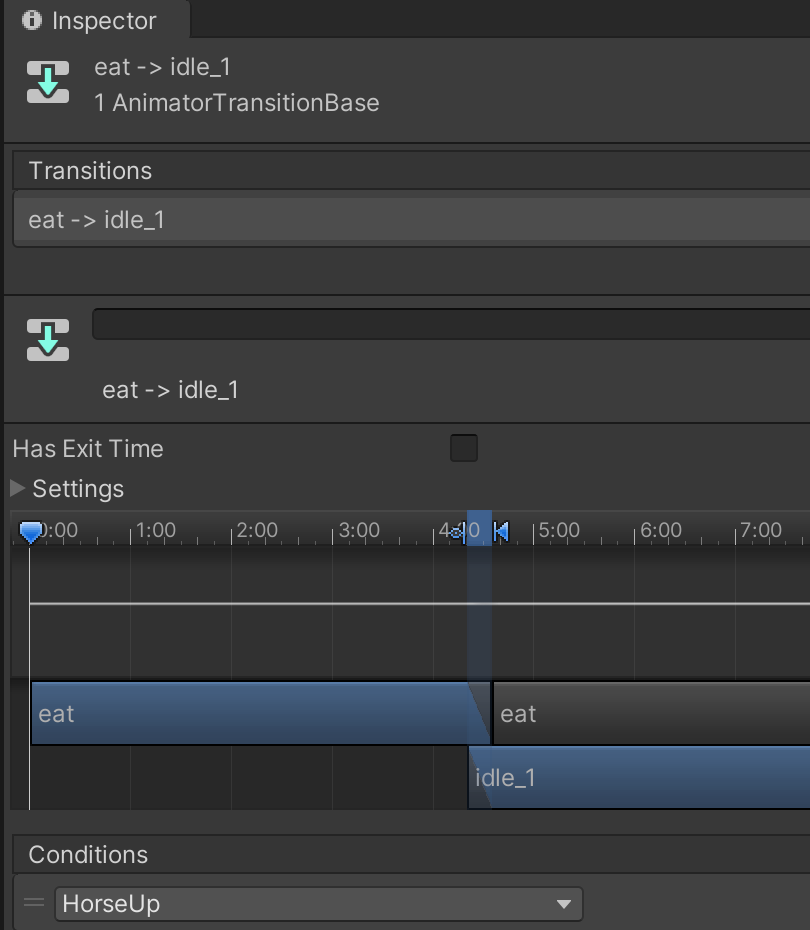Select the idle_1 clip bar in the timeline
810x930 pixels.
point(640,777)
